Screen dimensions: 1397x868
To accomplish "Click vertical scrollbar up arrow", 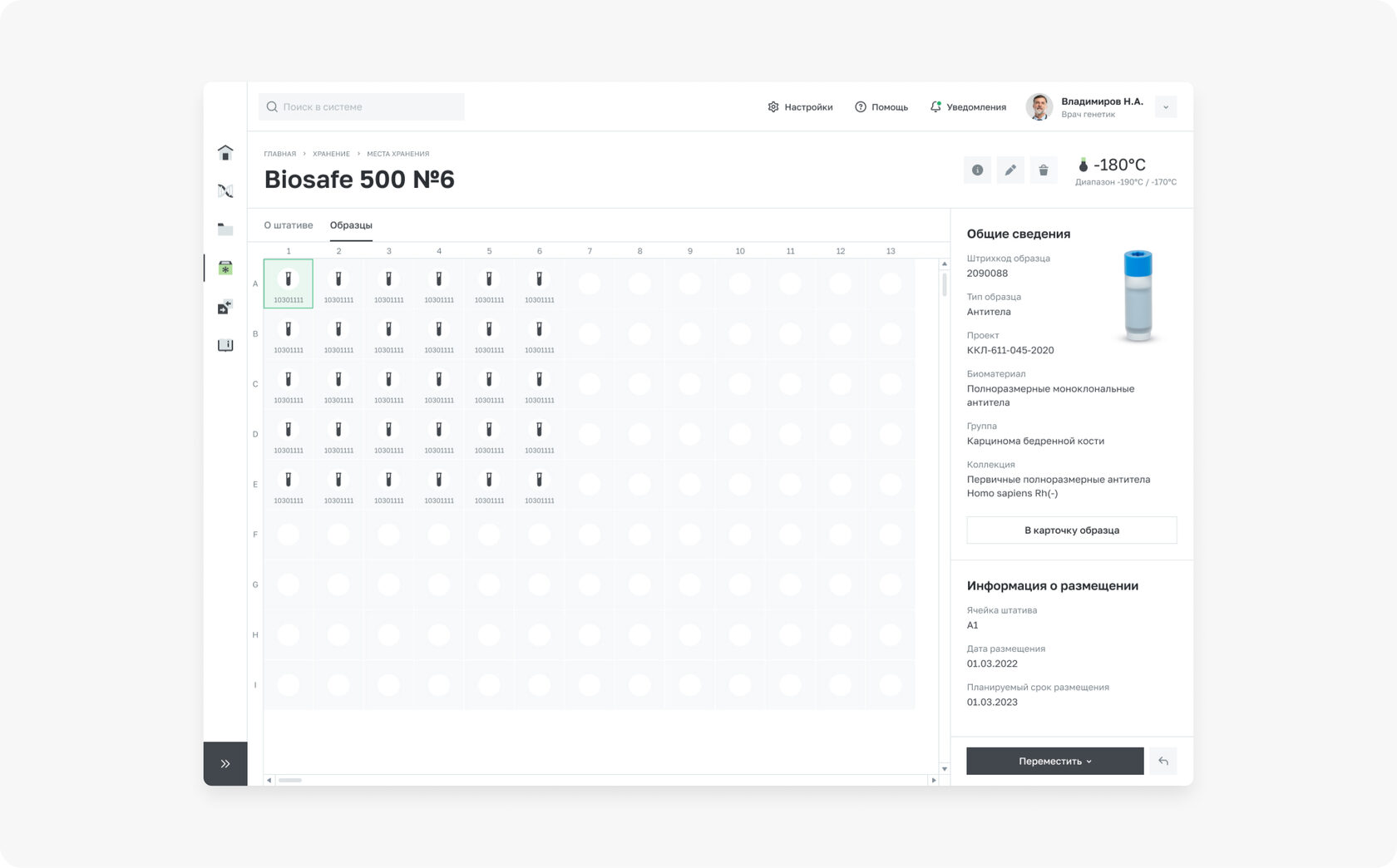I will pos(944,264).
